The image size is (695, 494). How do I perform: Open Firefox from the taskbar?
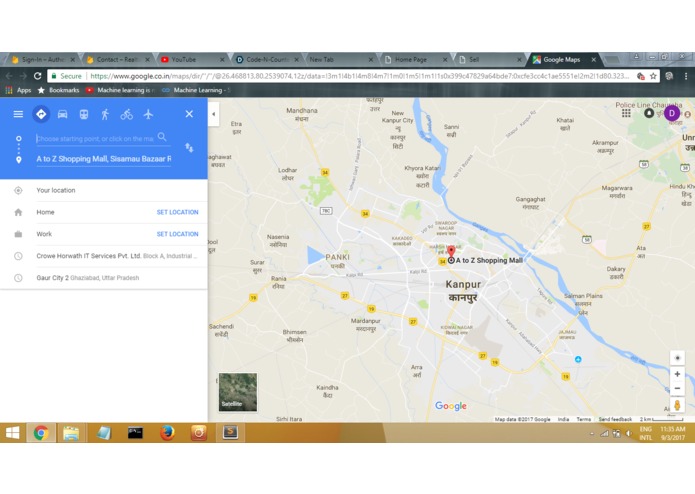point(167,433)
